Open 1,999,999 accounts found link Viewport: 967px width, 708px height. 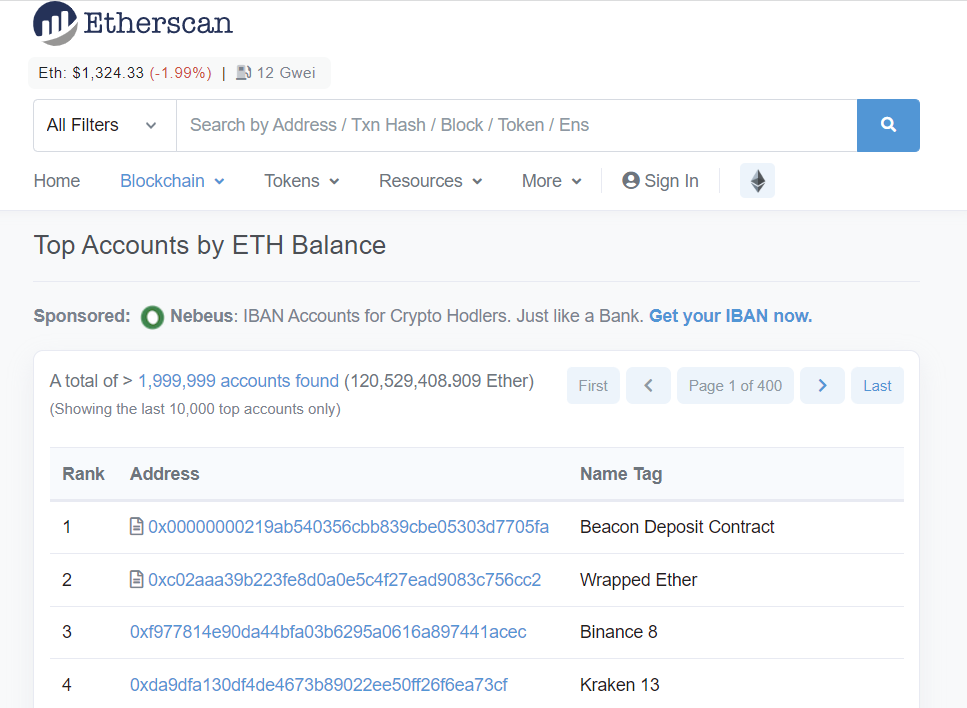point(239,381)
